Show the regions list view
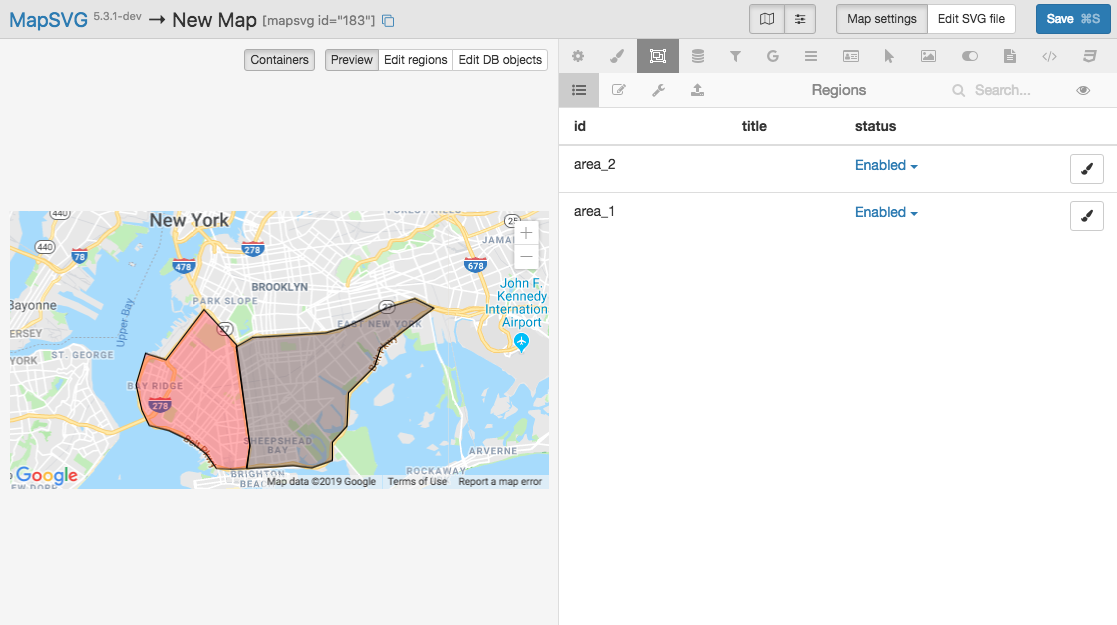 (x=579, y=90)
